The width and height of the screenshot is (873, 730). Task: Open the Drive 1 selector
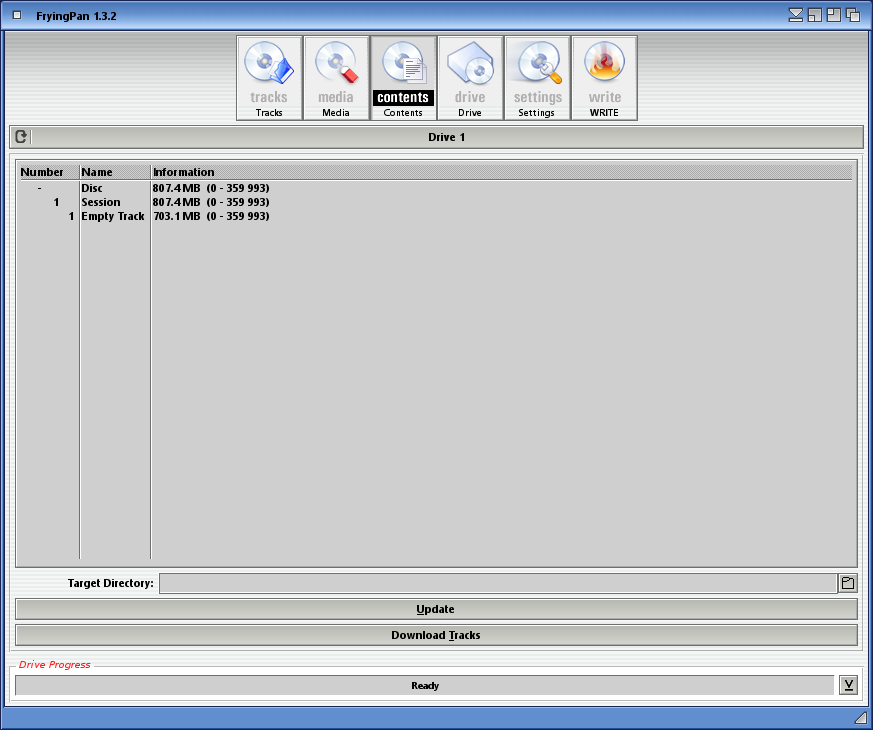pyautogui.click(x=447, y=137)
